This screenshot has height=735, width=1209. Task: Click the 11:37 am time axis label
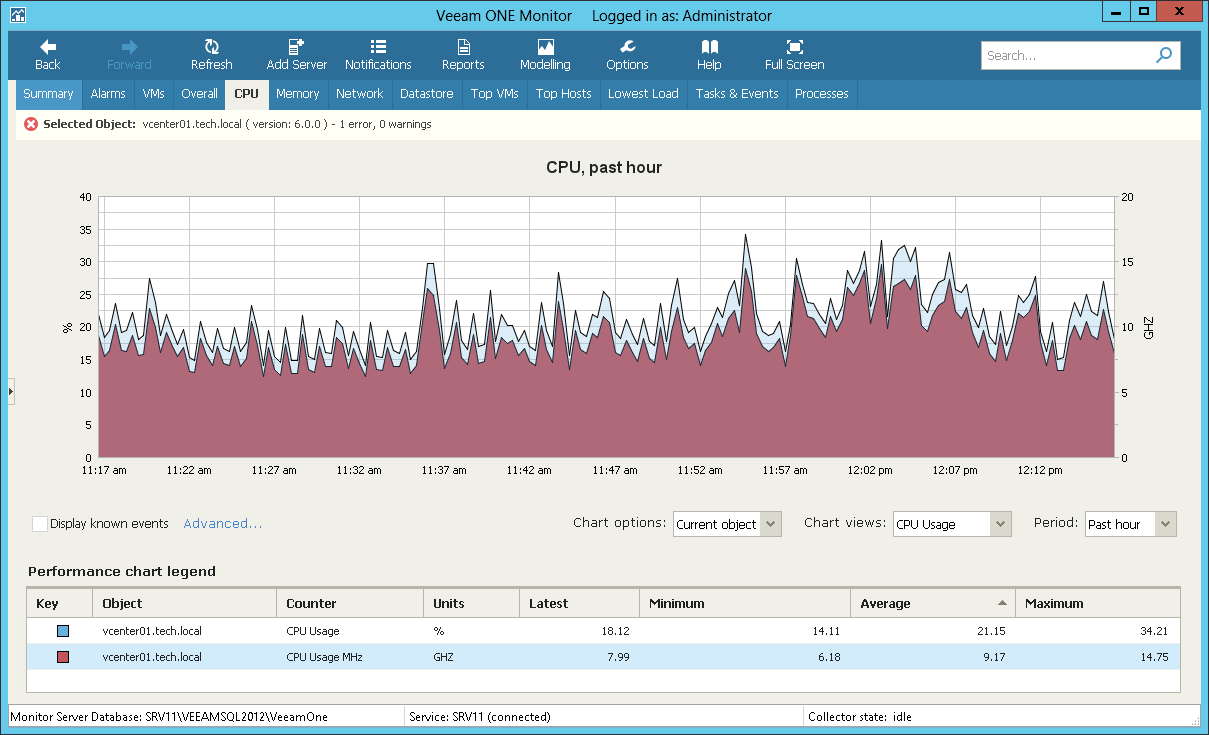[444, 470]
